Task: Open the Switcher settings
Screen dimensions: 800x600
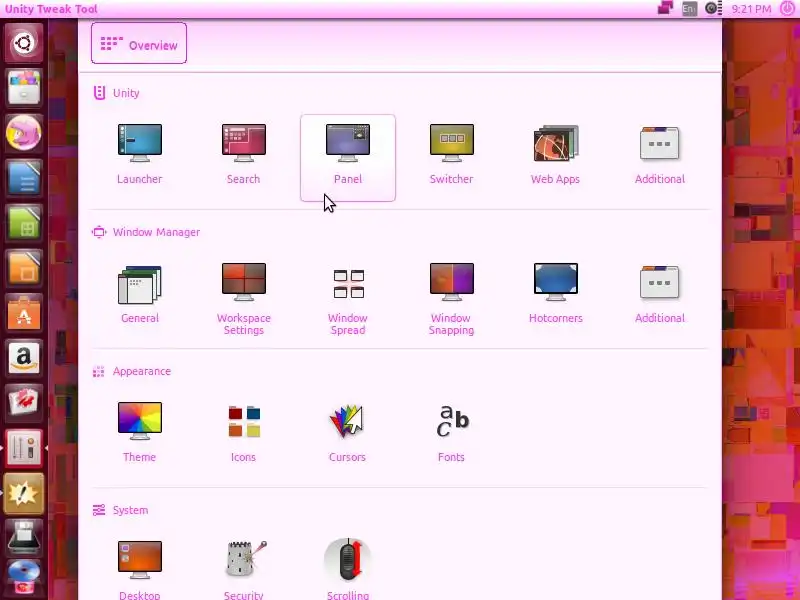Action: (x=452, y=155)
